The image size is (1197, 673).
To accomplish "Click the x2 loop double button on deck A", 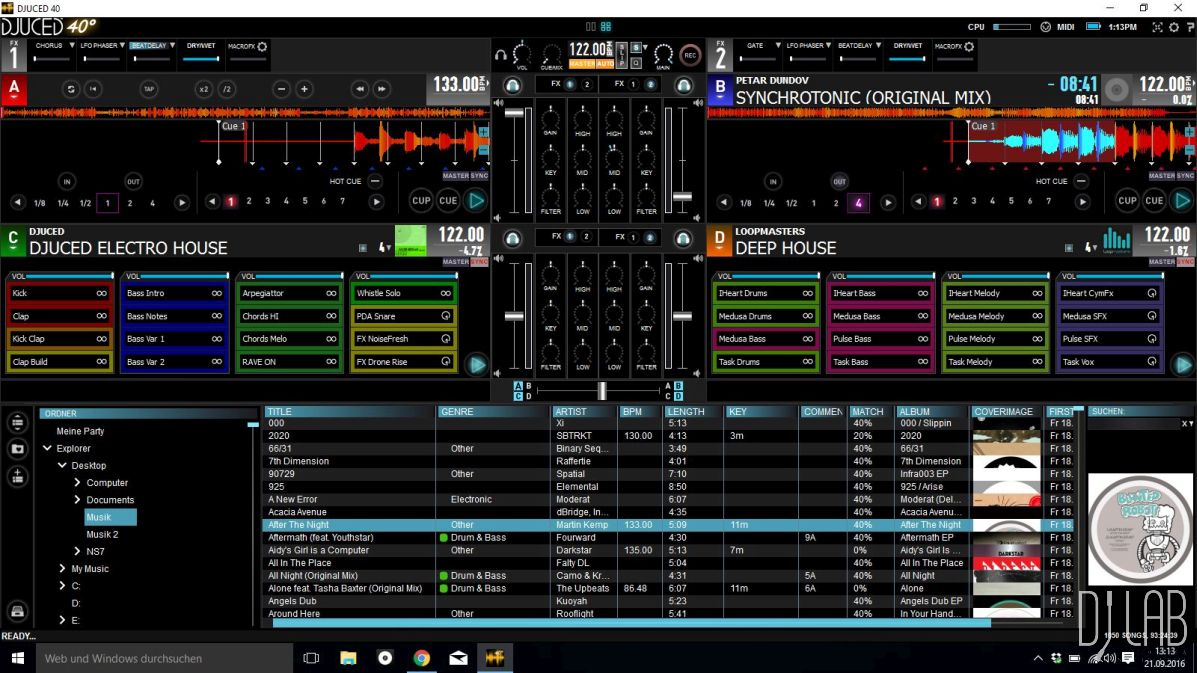I will 204,89.
